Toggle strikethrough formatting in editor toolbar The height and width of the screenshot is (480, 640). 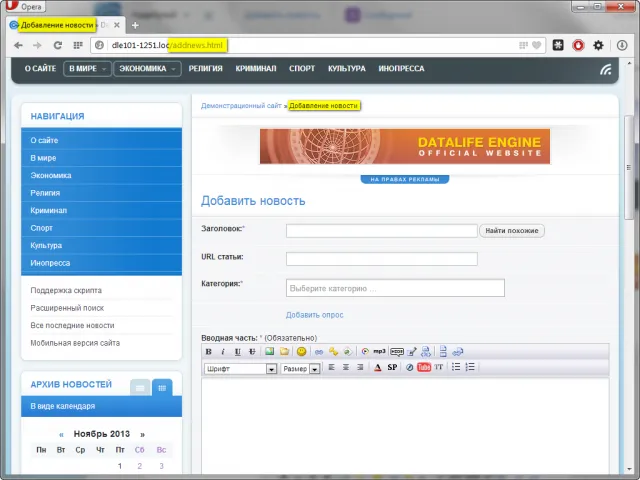[252, 351]
